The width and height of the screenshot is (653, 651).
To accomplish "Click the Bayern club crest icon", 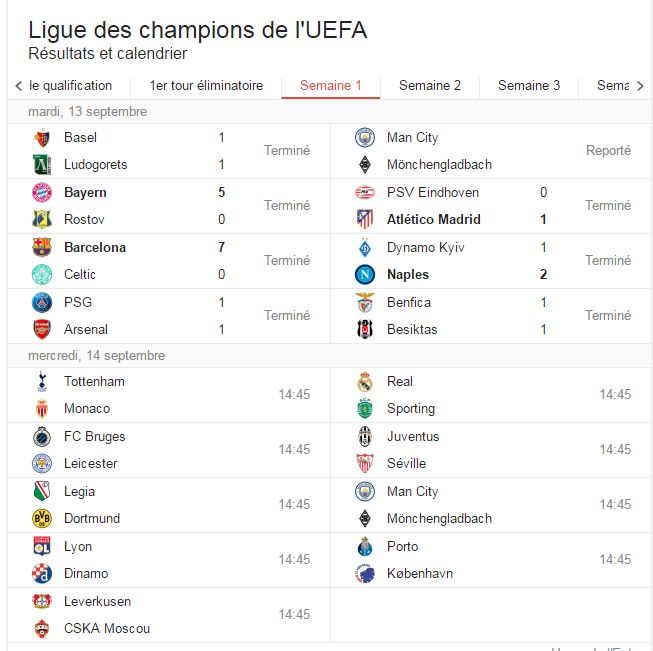I will point(41,192).
